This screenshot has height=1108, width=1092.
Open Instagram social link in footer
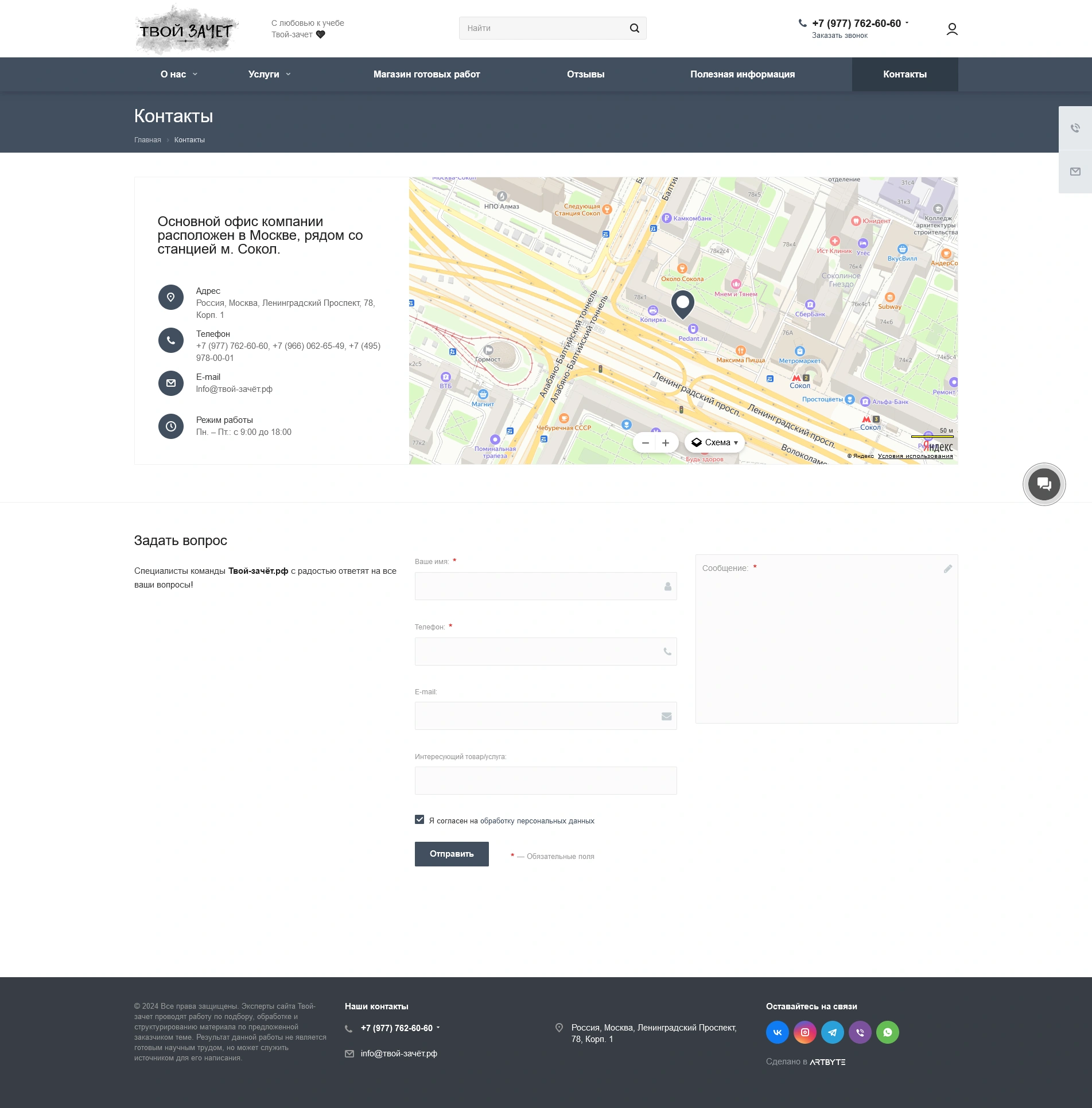tap(805, 1032)
